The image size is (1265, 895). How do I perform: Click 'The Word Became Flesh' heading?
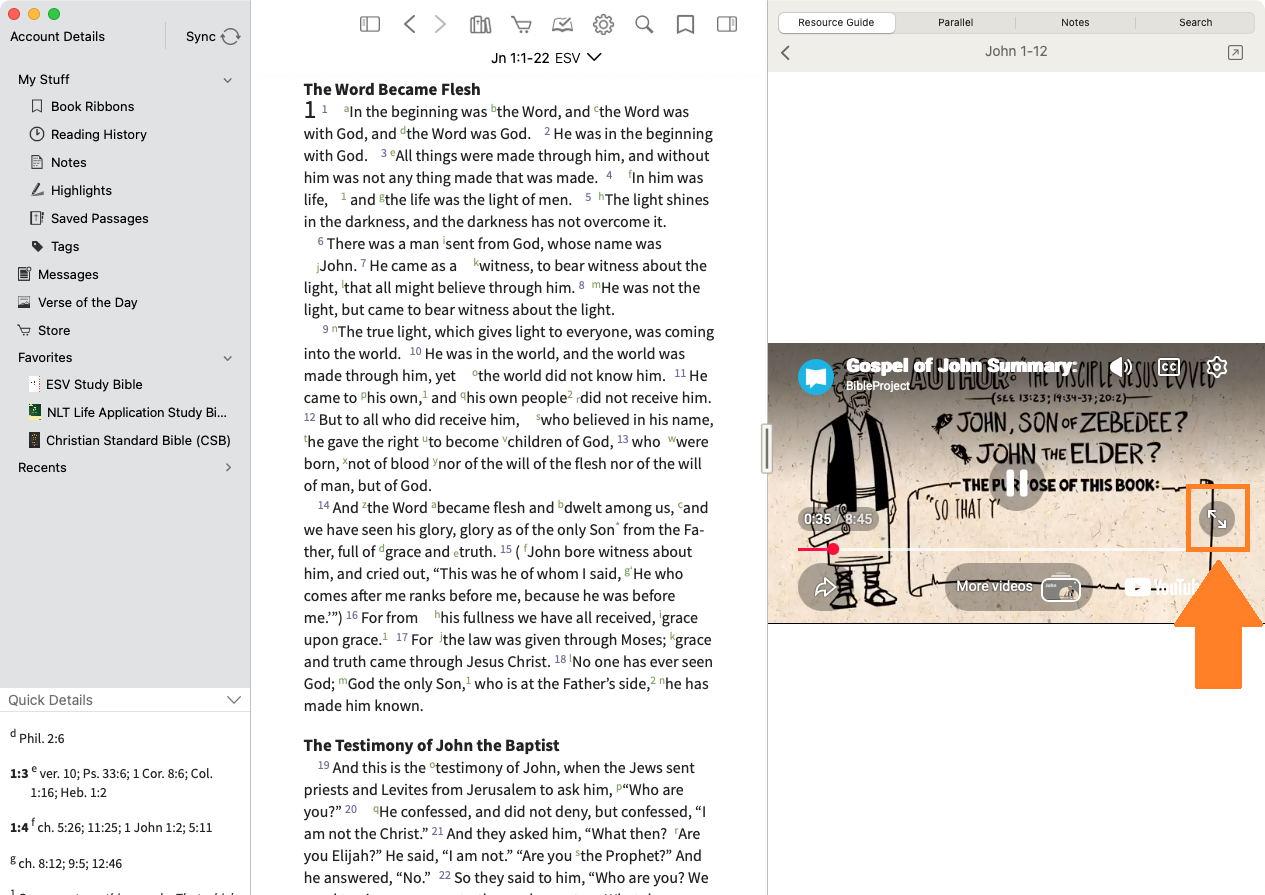[x=392, y=89]
